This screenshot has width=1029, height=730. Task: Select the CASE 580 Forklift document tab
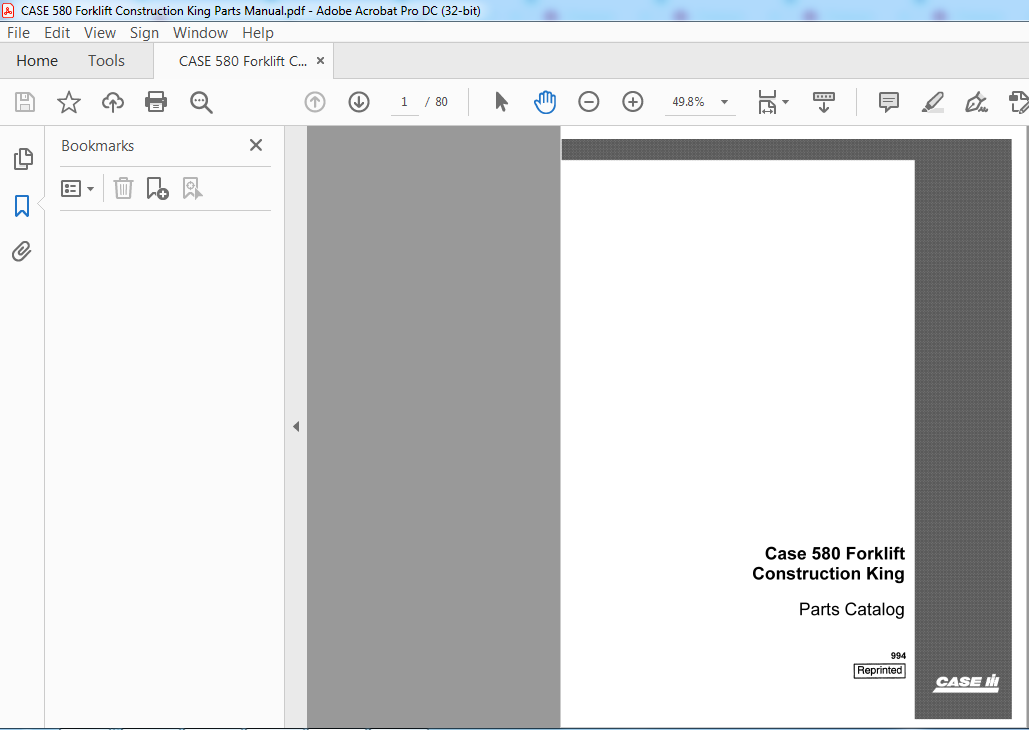click(x=243, y=61)
